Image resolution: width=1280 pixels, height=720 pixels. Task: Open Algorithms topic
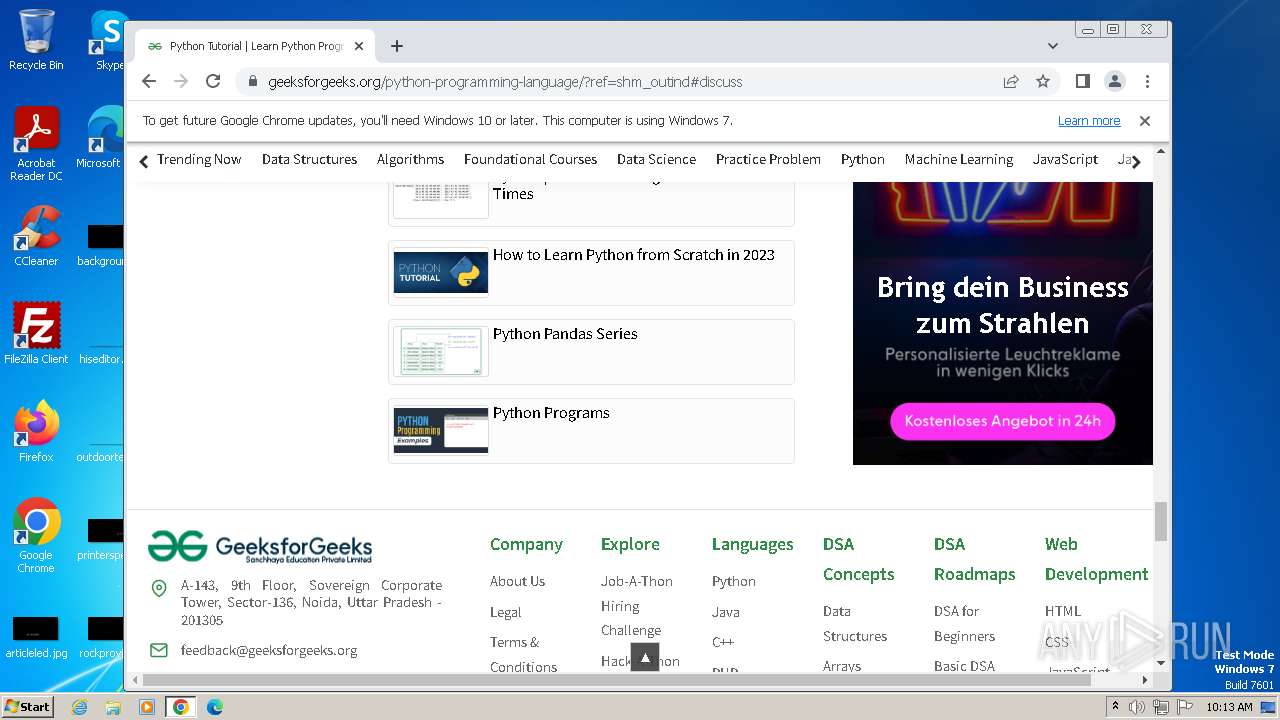410,159
